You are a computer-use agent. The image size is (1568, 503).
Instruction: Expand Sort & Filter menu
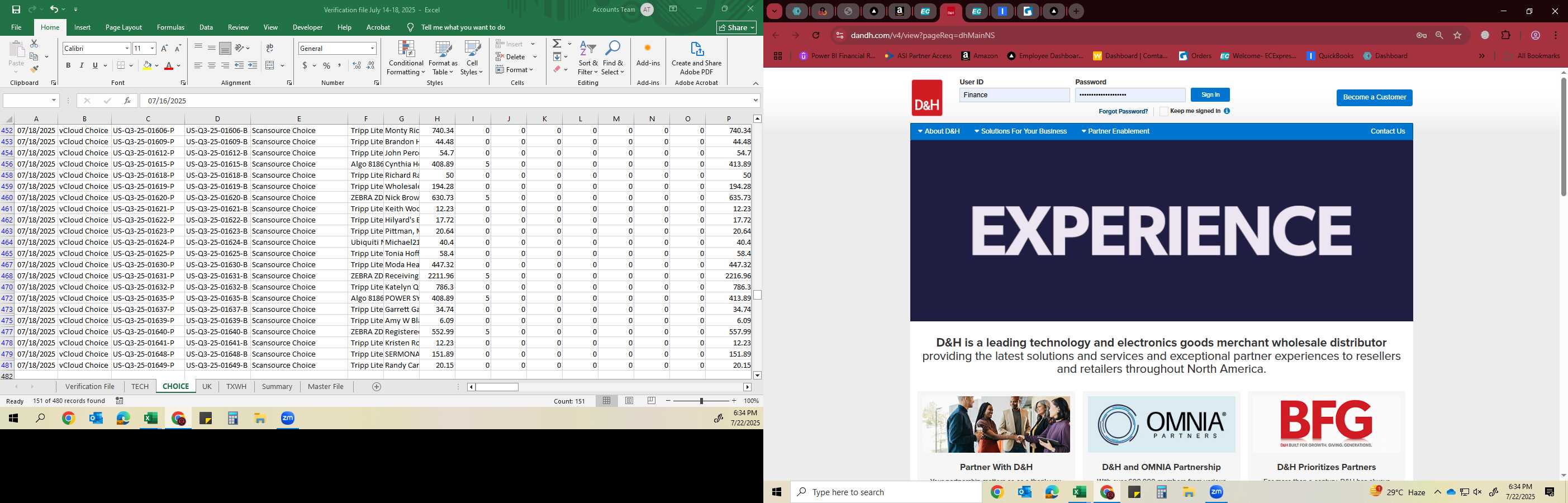[588, 59]
